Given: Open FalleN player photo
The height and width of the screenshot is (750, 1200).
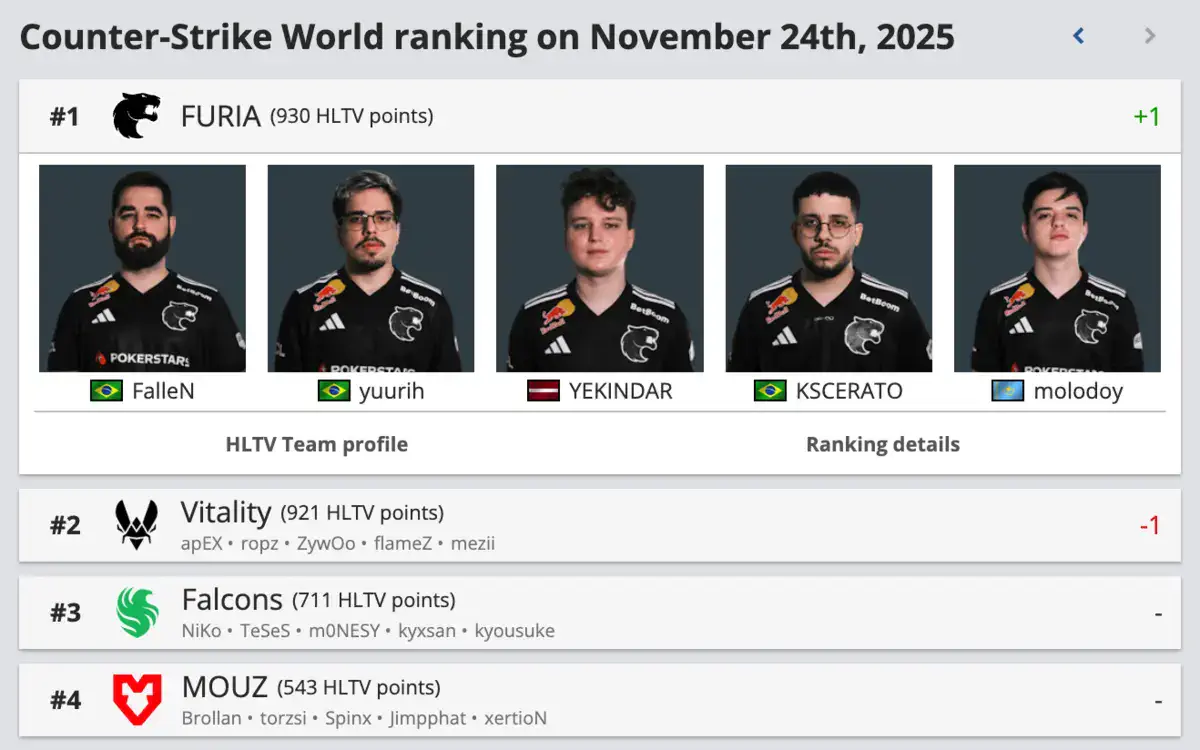Looking at the screenshot, I should tap(142, 268).
